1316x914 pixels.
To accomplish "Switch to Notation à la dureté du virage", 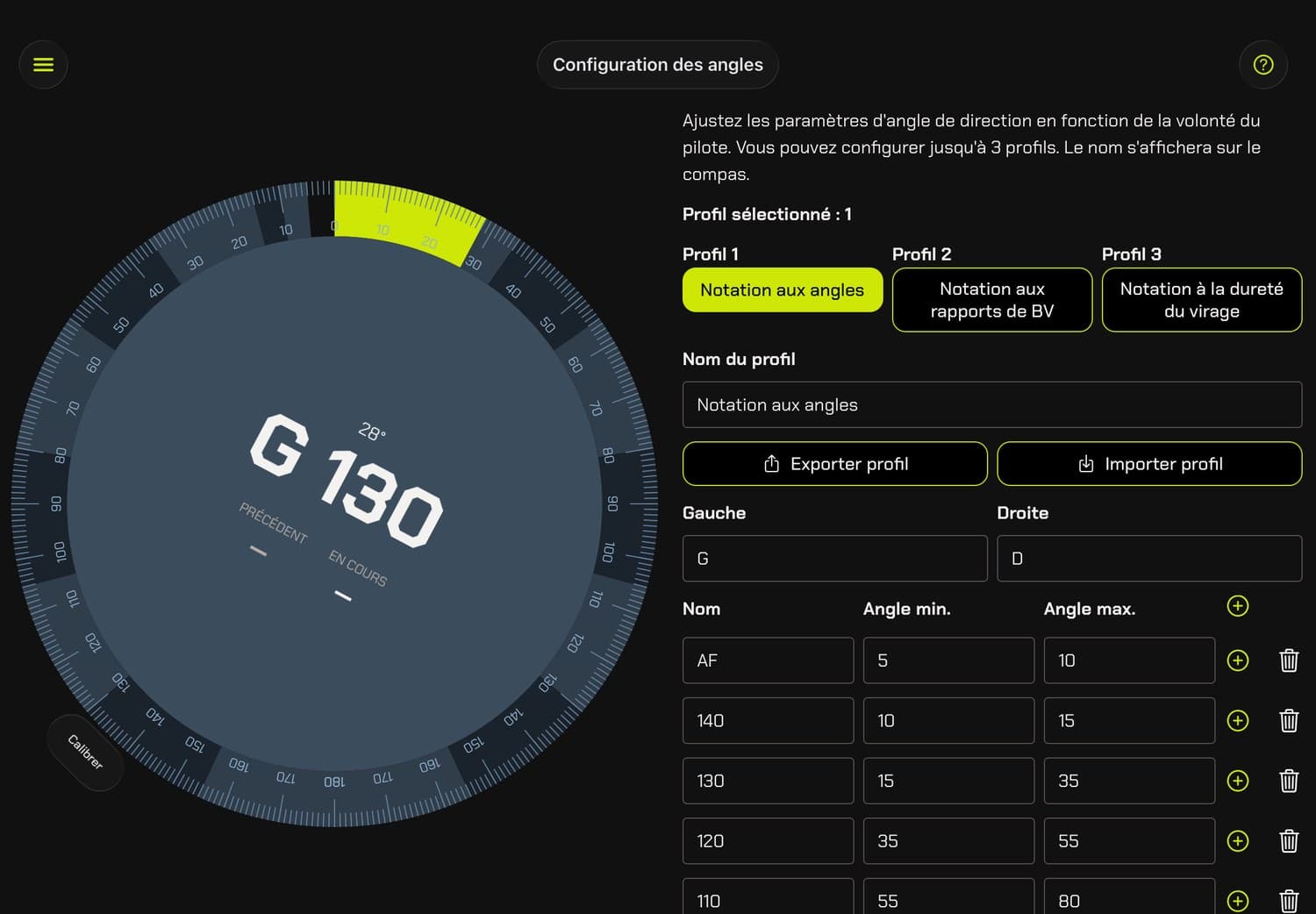I will (1202, 300).
